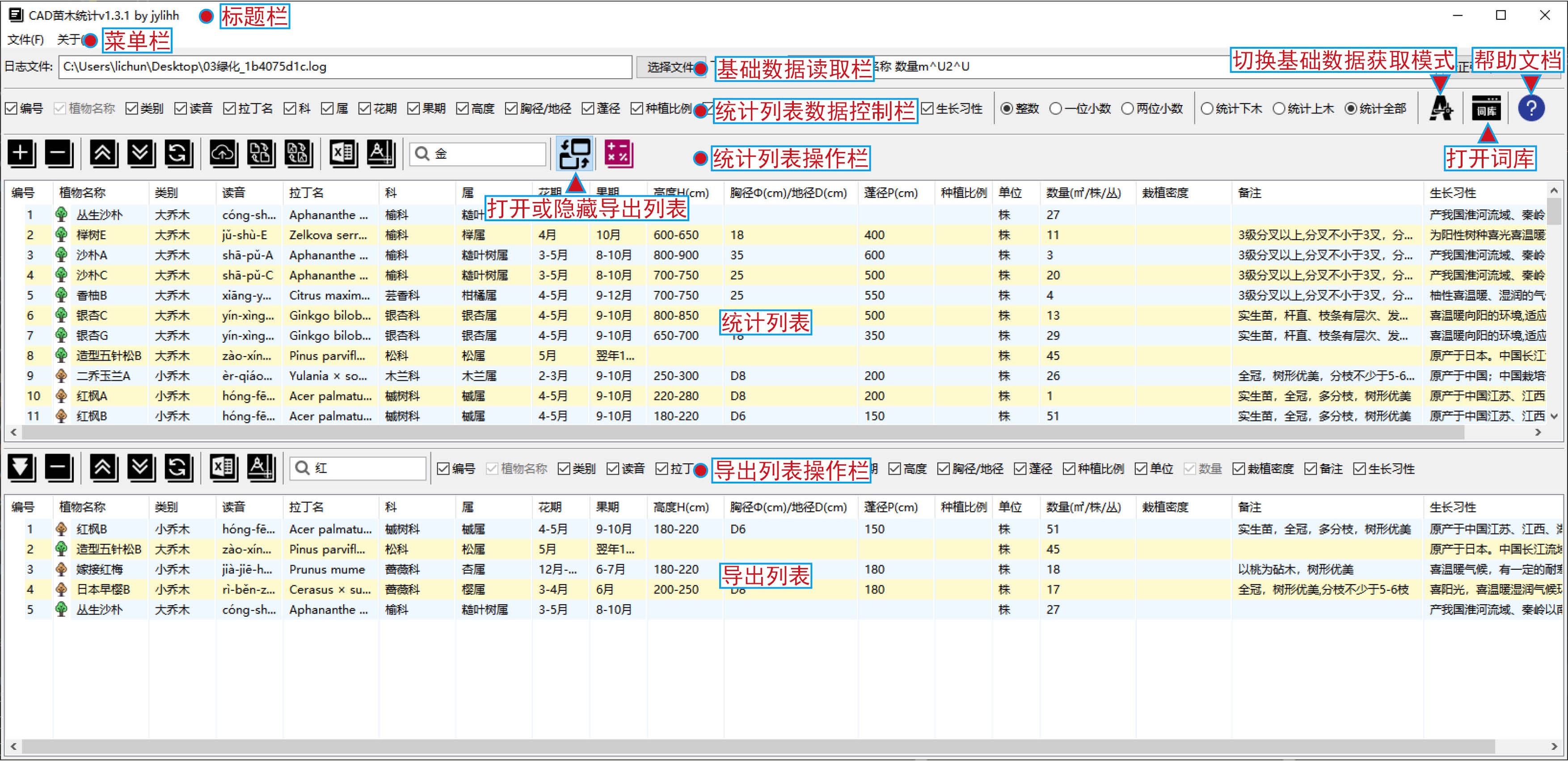Click the cloud upload icon
The height and width of the screenshot is (761, 1568).
223,153
